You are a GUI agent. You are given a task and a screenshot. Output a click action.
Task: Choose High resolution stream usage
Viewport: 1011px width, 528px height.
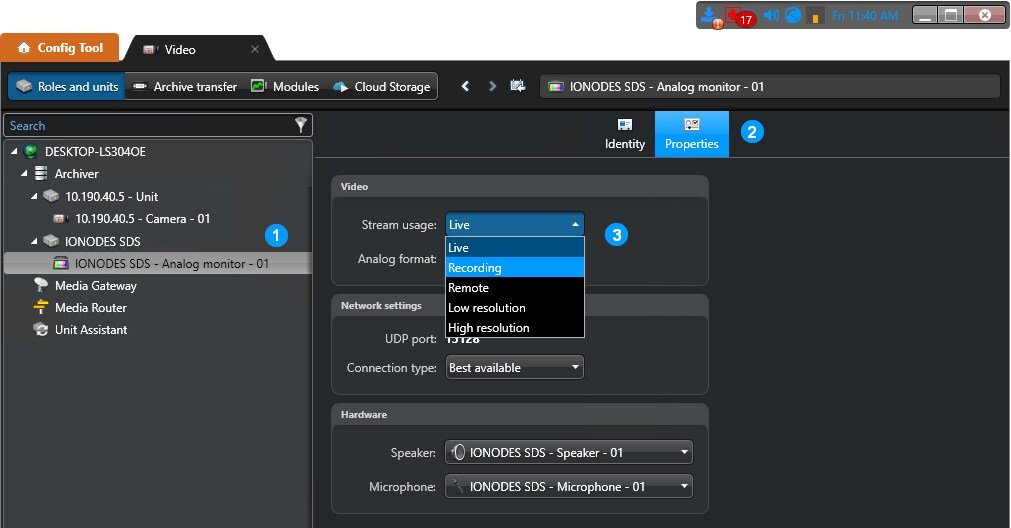point(515,328)
